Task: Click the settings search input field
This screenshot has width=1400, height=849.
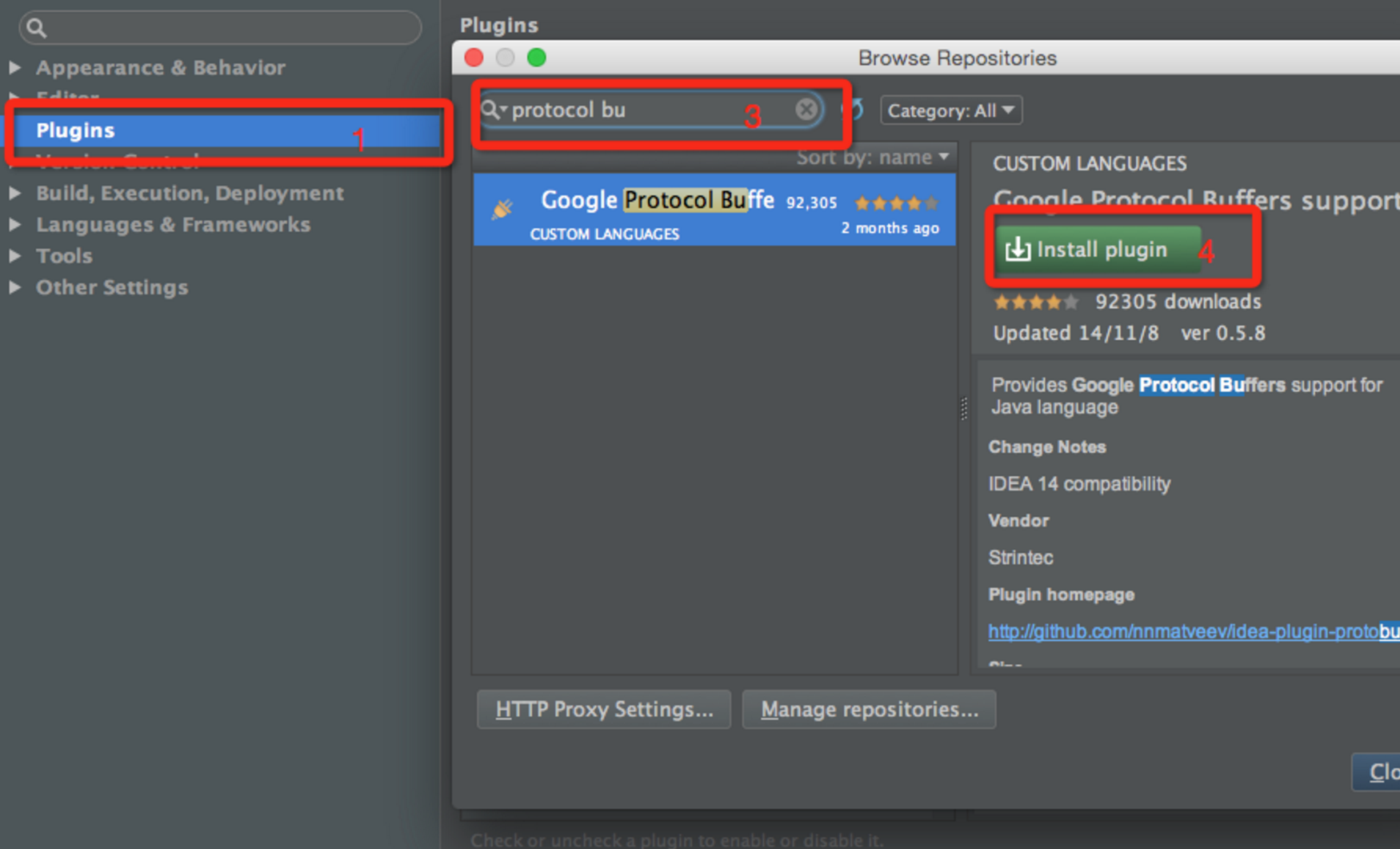Action: [x=220, y=28]
